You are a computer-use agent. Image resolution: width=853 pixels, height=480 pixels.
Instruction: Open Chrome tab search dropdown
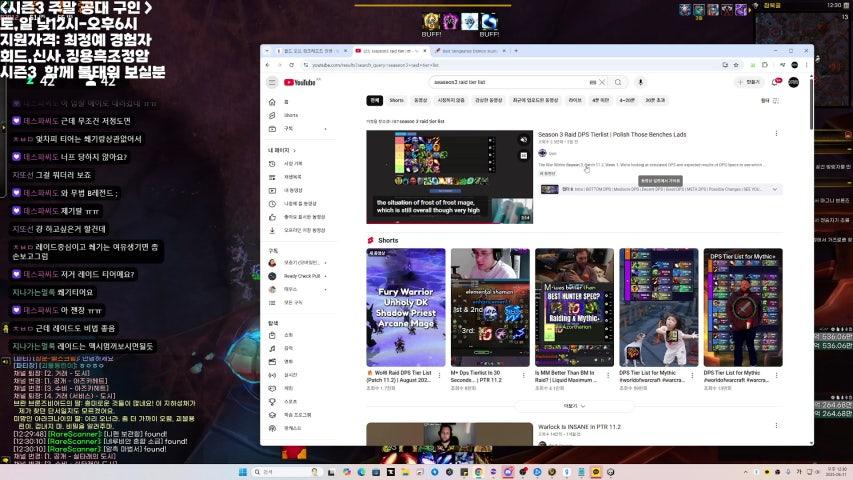[267, 51]
